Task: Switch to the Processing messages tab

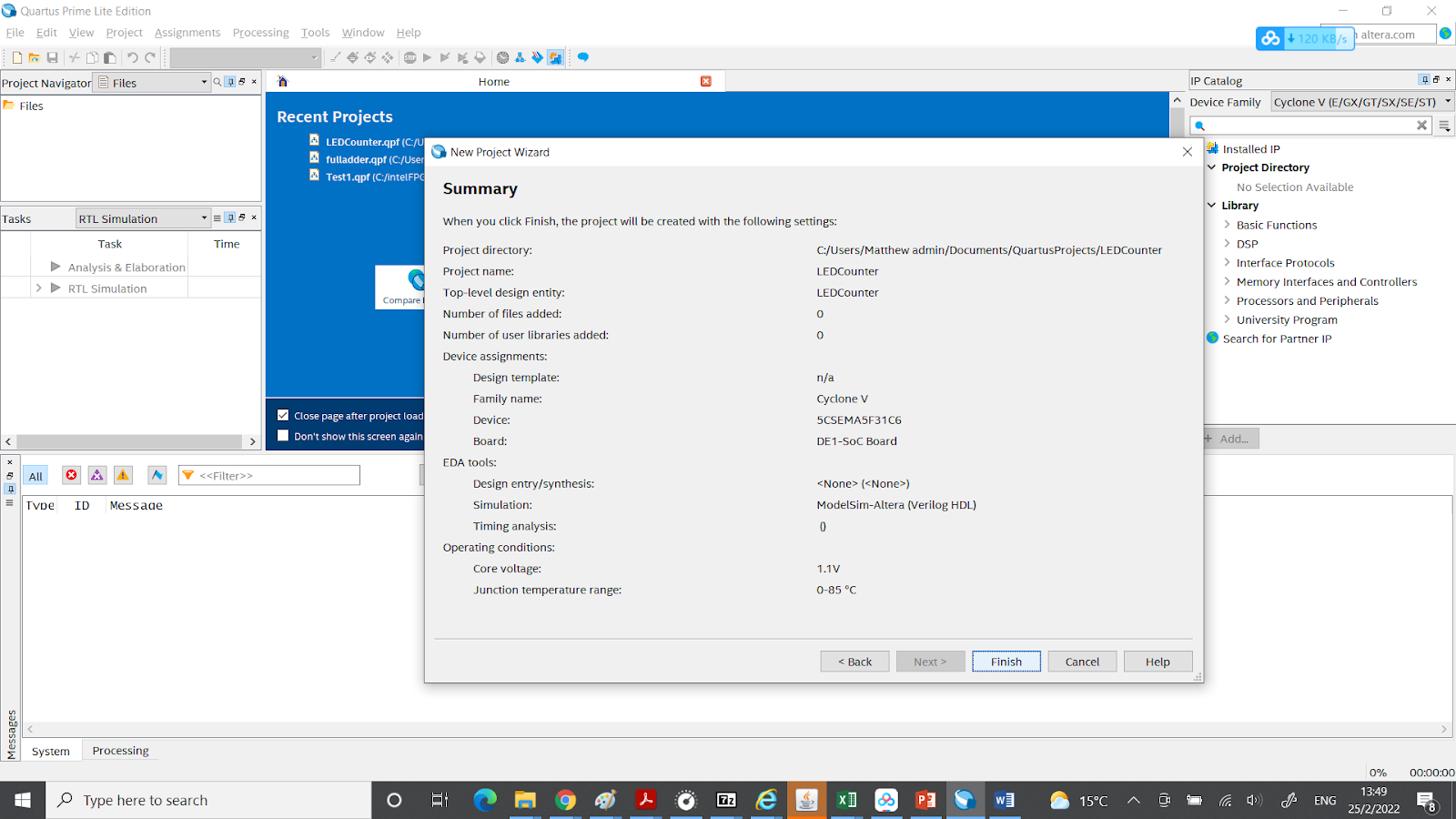Action: [x=120, y=751]
